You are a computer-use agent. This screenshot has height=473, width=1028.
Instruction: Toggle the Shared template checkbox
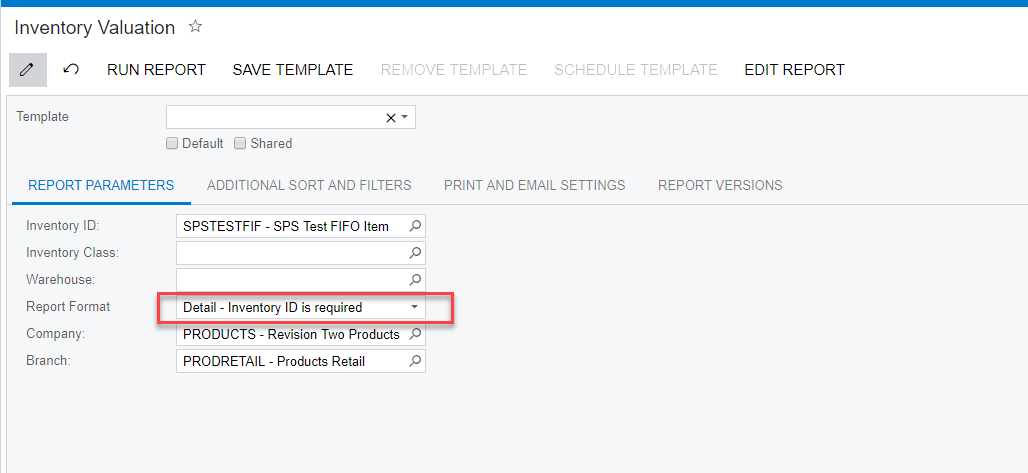click(240, 144)
